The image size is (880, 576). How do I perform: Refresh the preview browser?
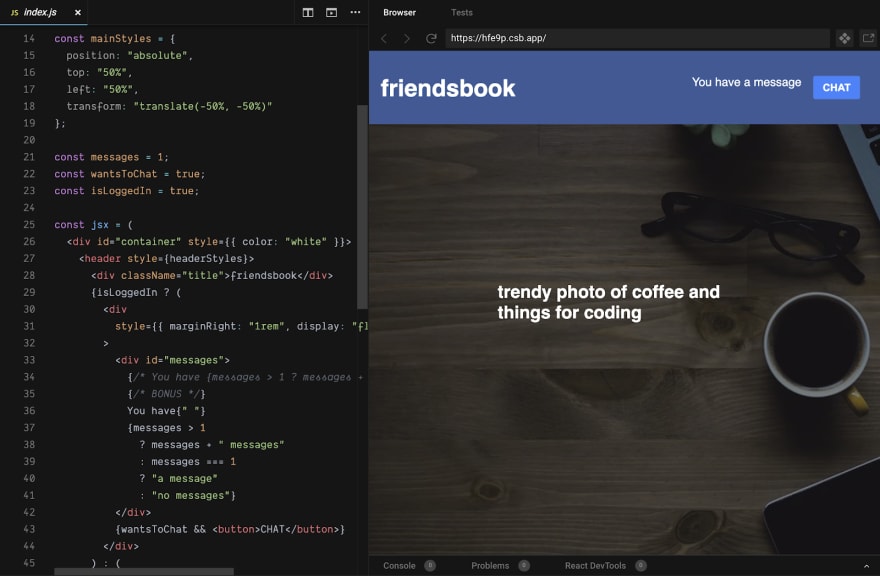pyautogui.click(x=431, y=38)
